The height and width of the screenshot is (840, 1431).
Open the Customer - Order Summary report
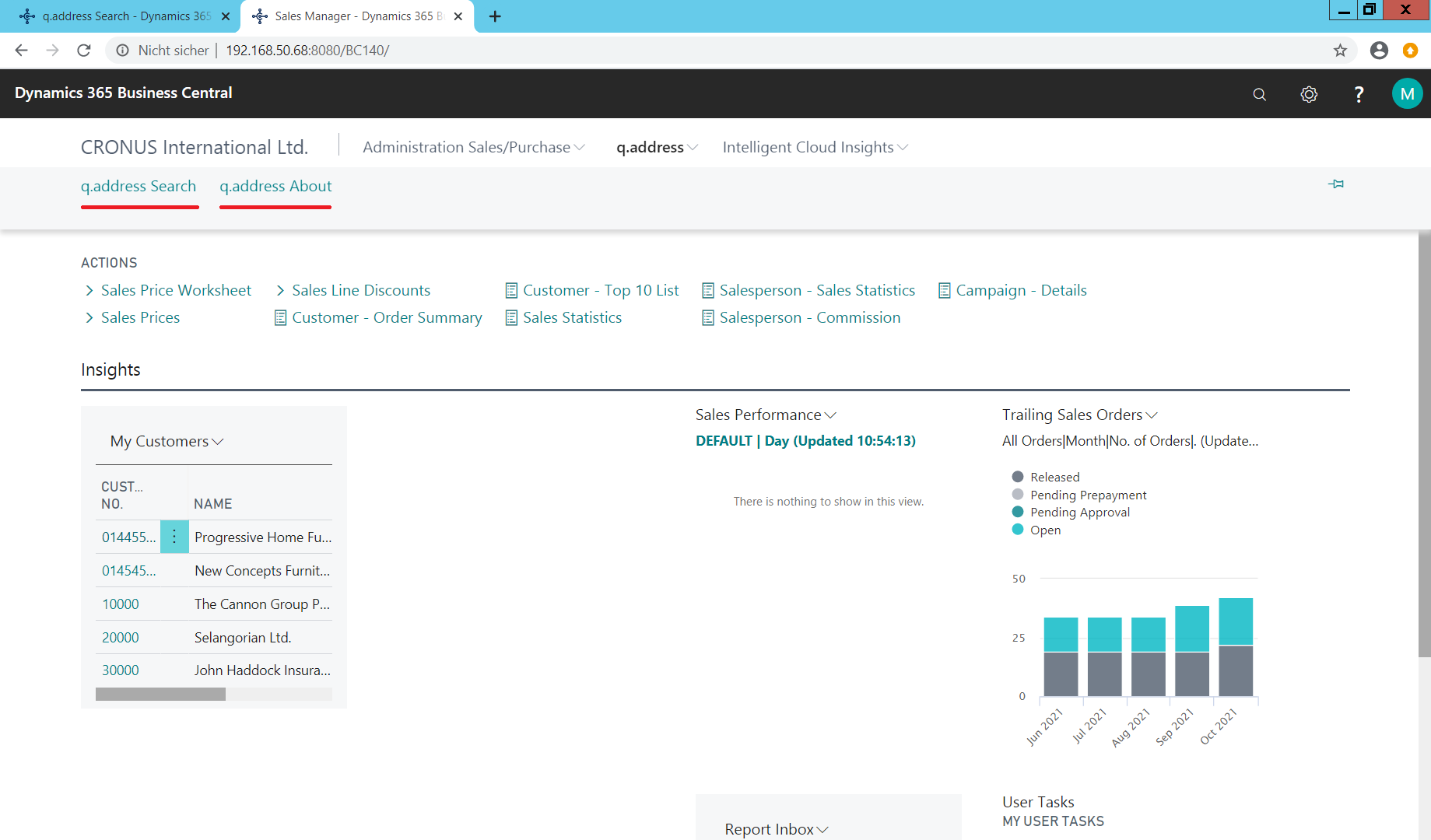point(387,318)
